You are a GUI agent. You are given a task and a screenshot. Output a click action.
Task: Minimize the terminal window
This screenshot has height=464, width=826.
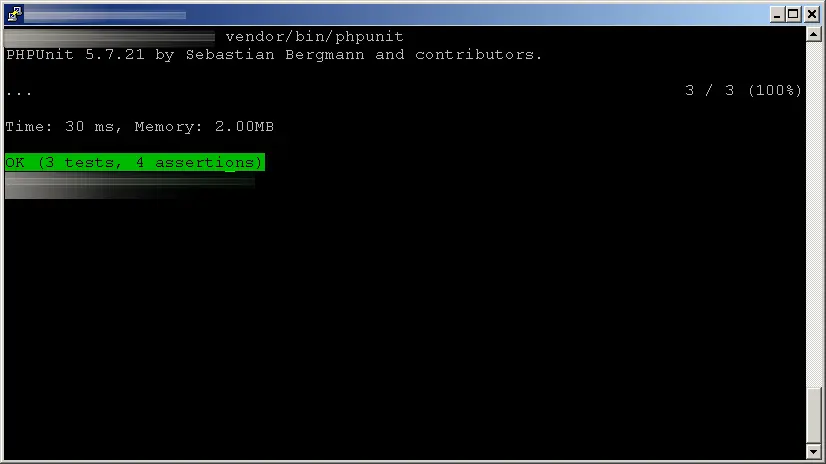(x=776, y=14)
